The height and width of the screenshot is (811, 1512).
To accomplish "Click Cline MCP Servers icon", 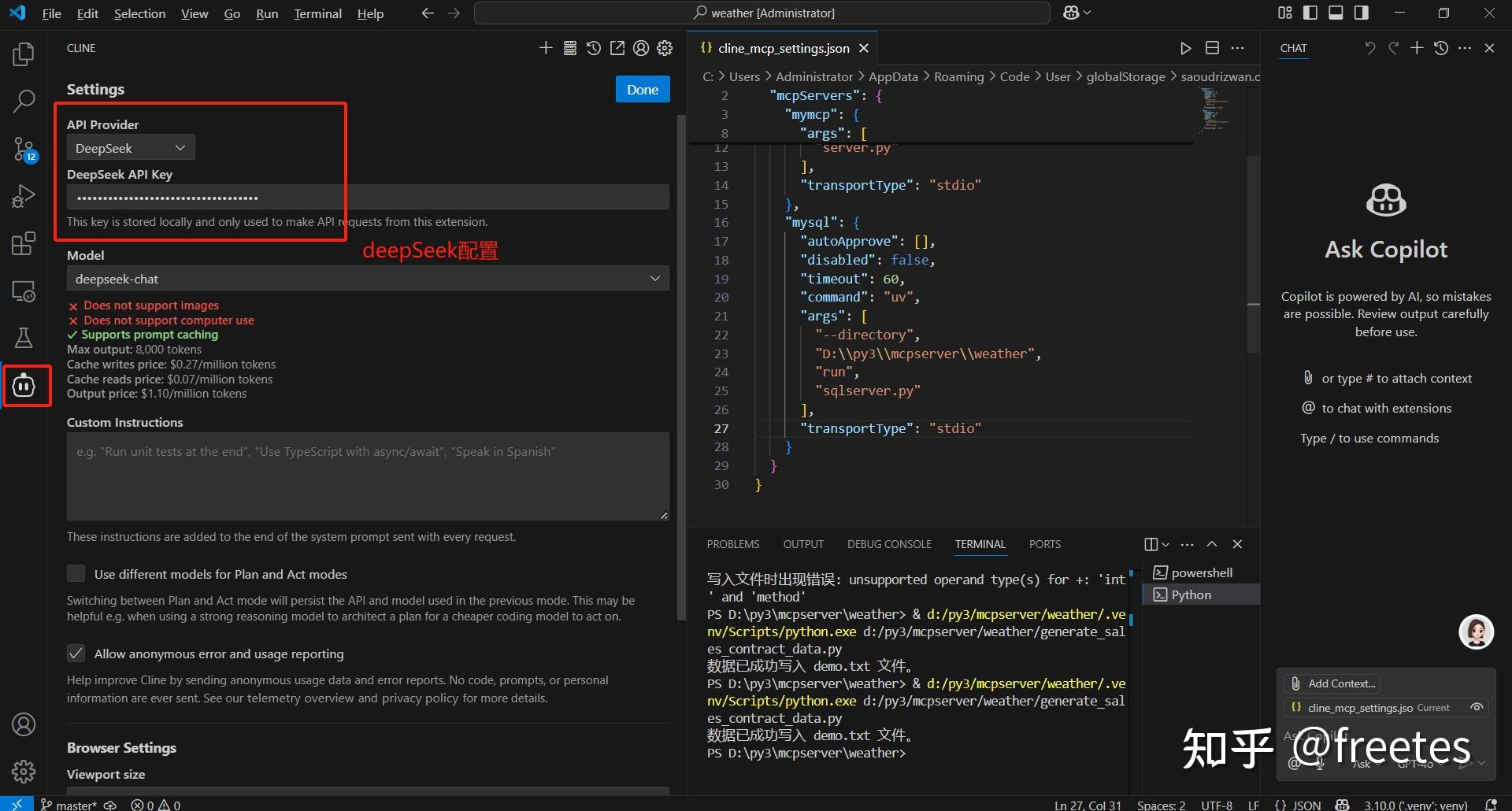I will point(569,48).
